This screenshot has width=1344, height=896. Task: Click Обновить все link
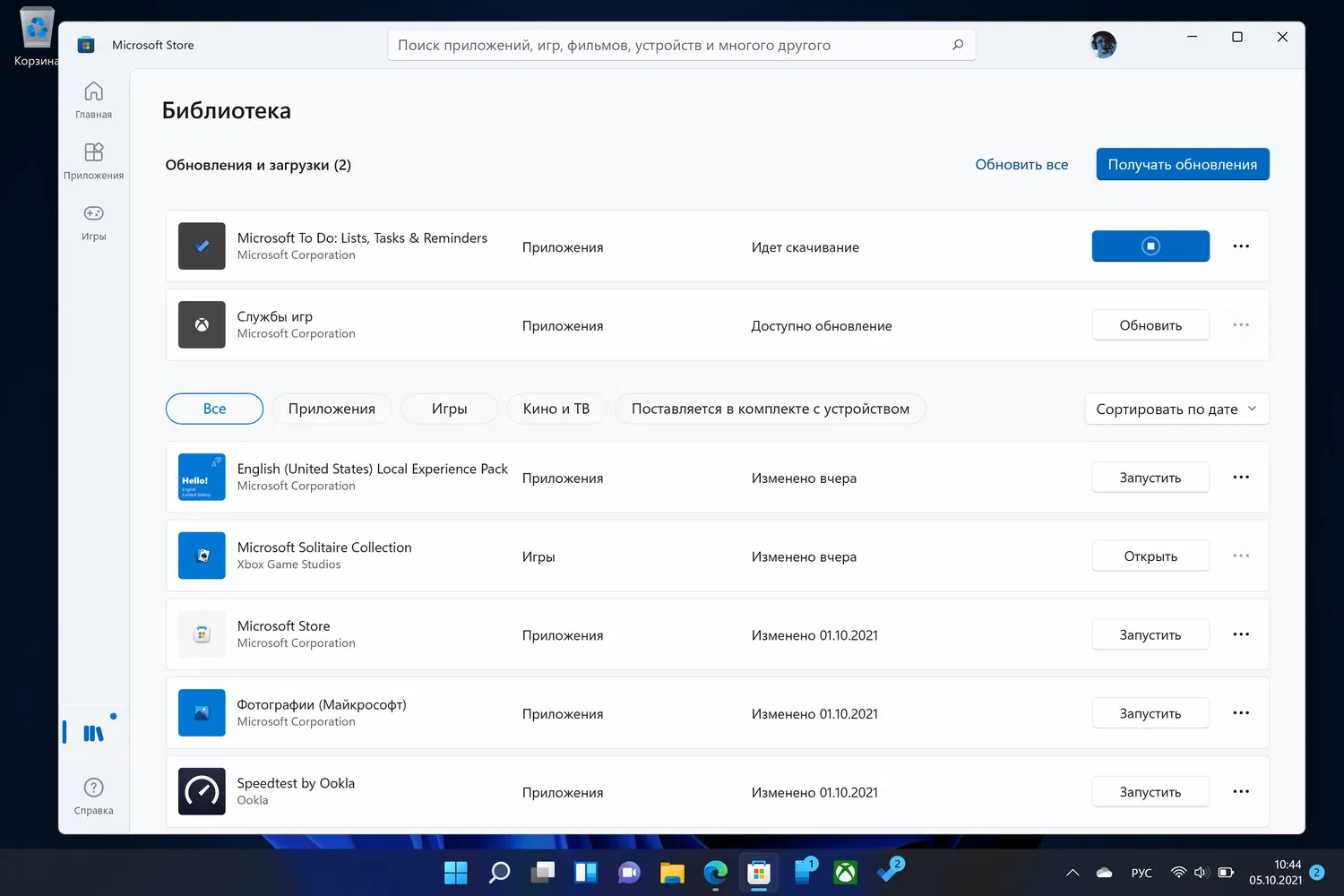click(1021, 165)
